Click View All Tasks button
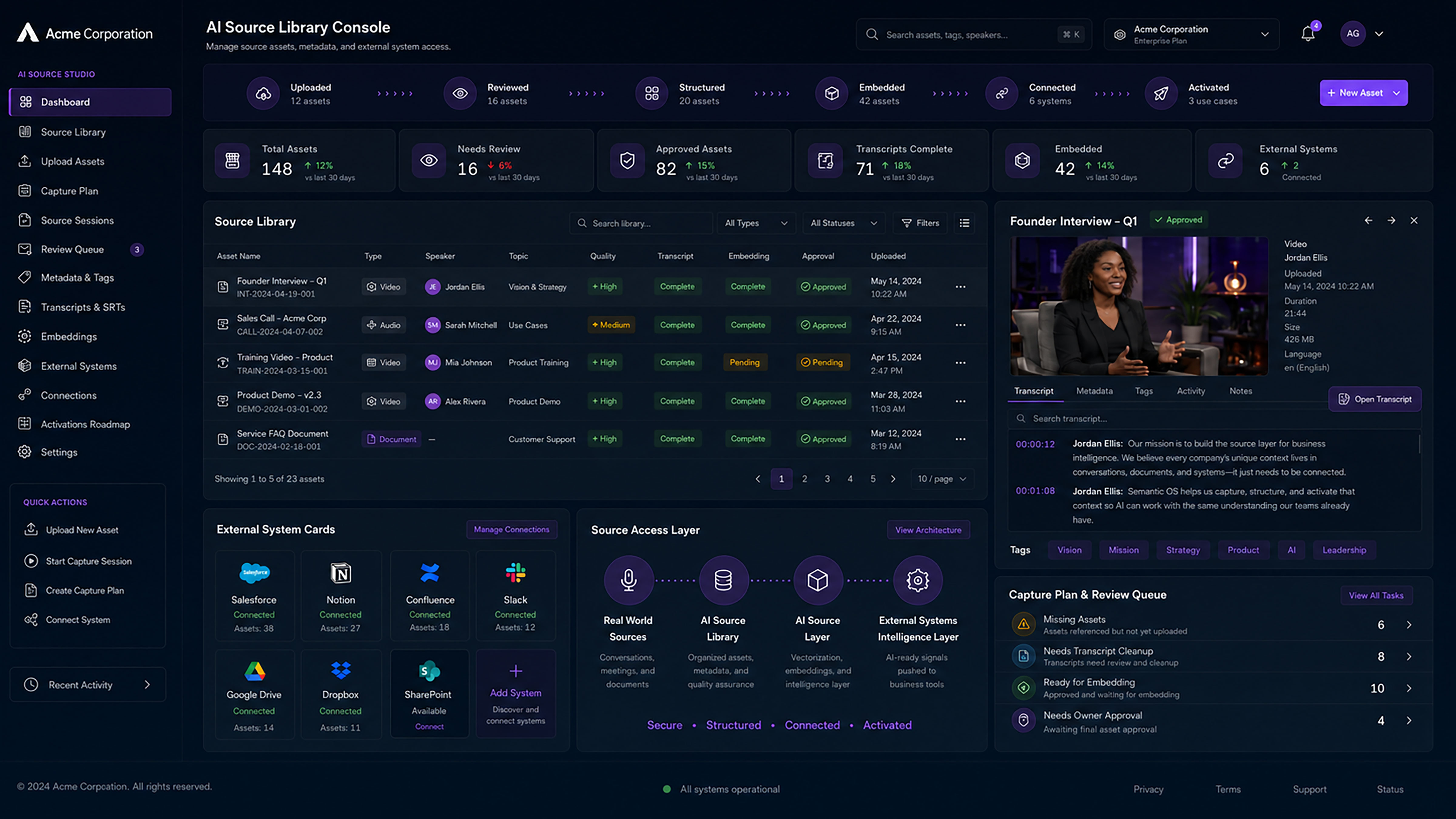The image size is (1456, 819). coord(1376,595)
